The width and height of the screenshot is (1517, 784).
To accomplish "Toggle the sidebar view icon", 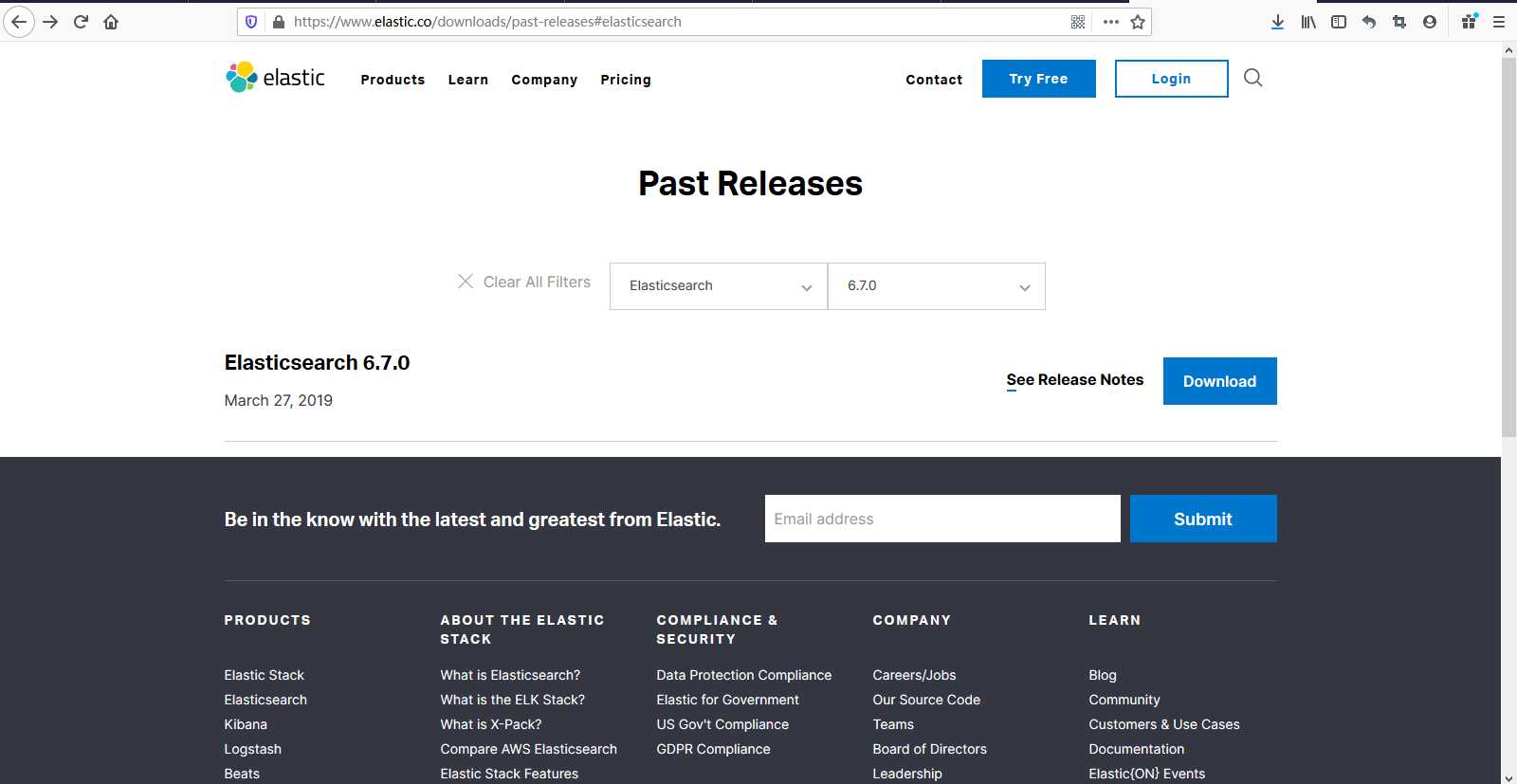I will 1339,22.
